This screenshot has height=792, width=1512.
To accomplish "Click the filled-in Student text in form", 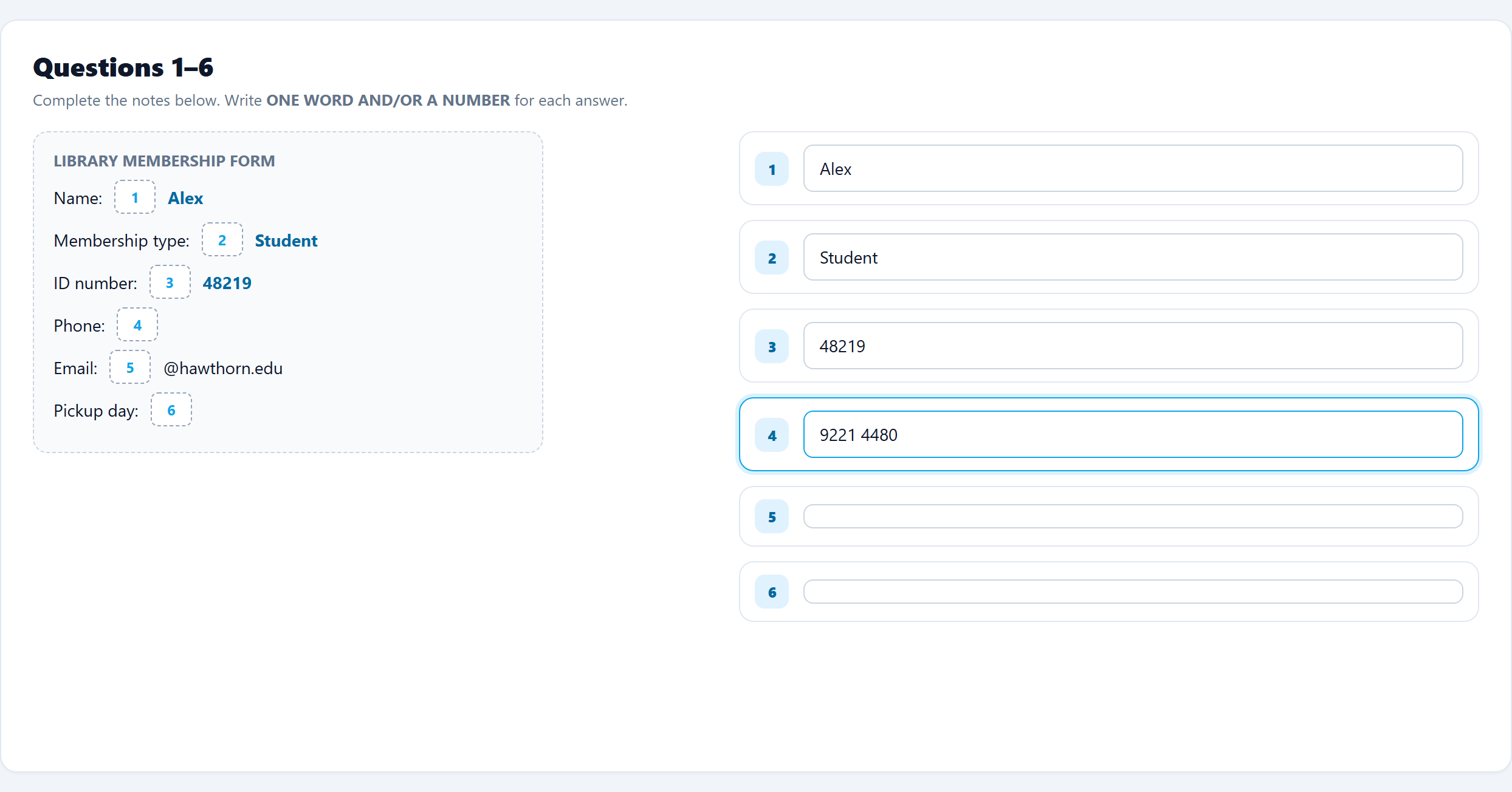I will [286, 241].
